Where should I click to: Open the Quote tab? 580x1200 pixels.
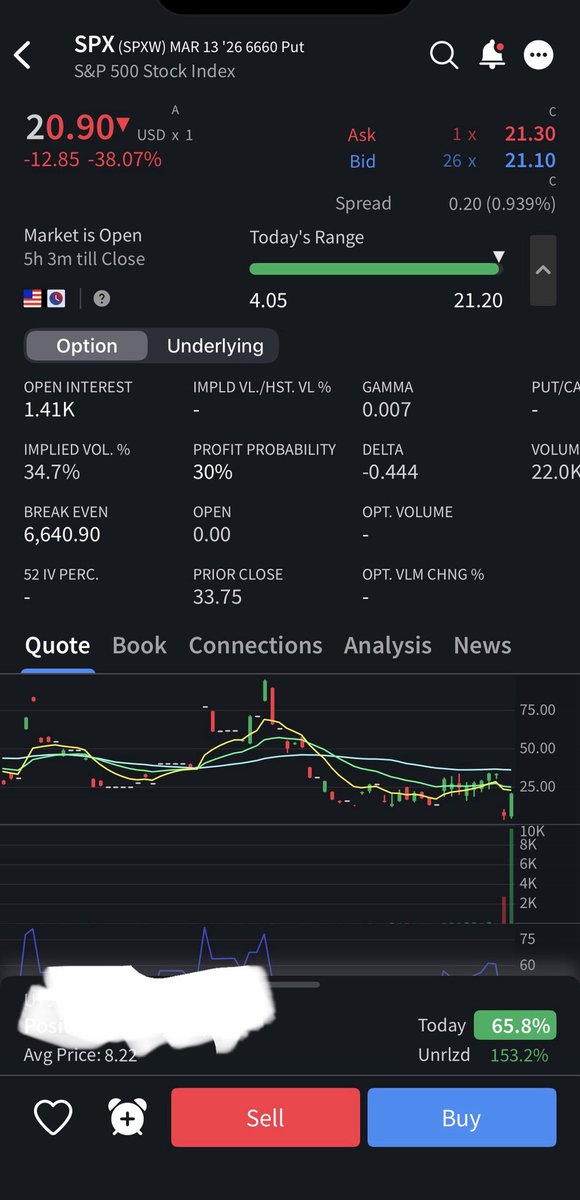[57, 646]
